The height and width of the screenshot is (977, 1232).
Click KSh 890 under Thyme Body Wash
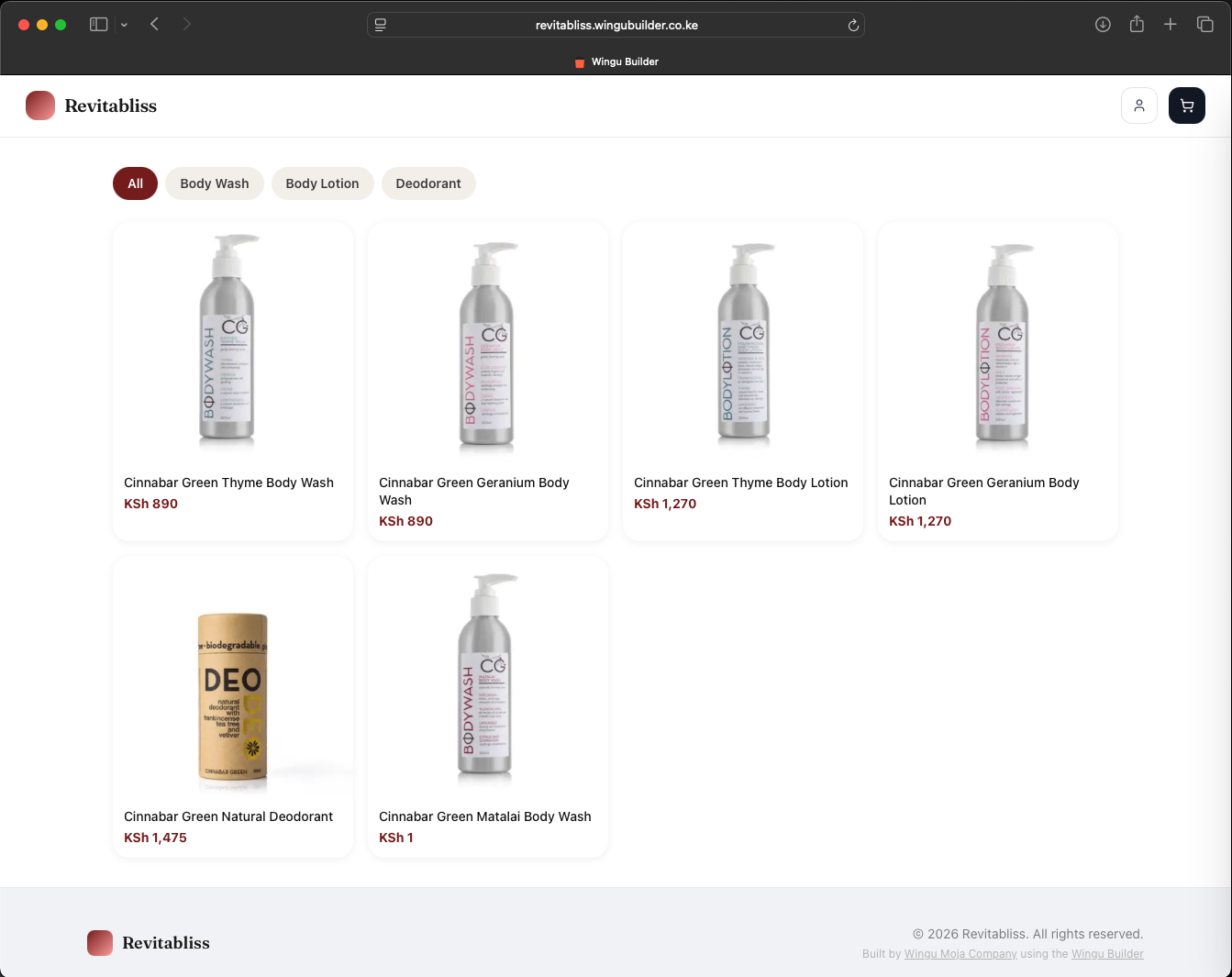click(x=150, y=504)
